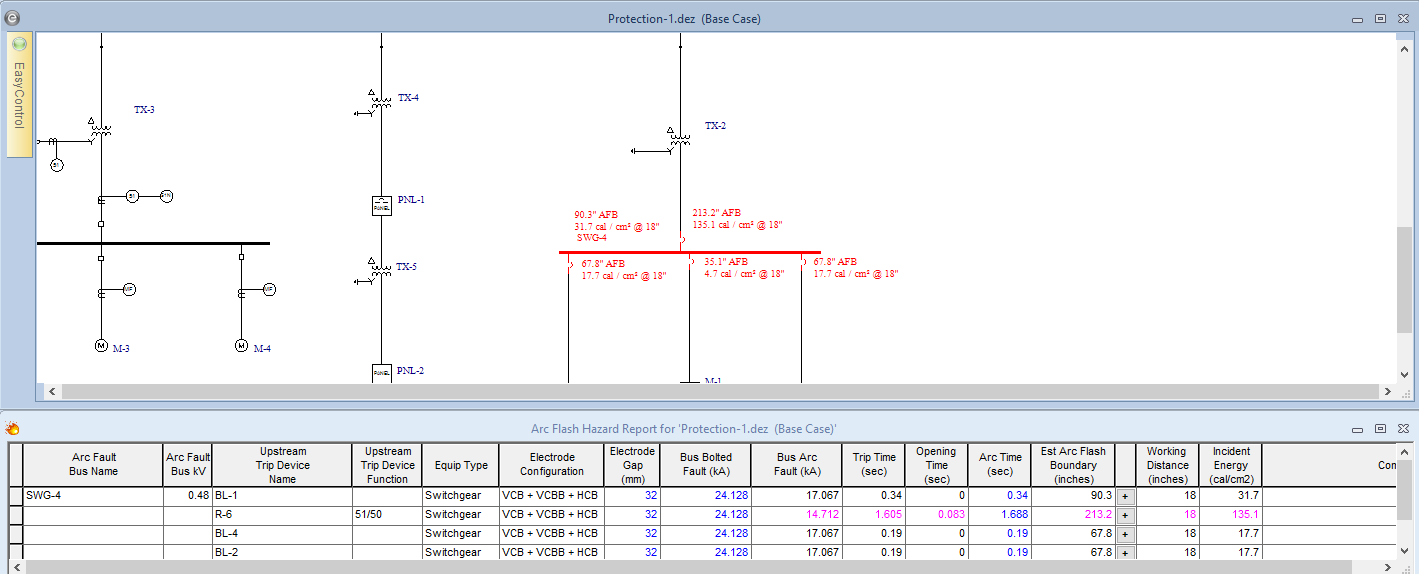This screenshot has width=1419, height=574.
Task: Click the 213.2" AFB arc flash label
Action: (717, 212)
